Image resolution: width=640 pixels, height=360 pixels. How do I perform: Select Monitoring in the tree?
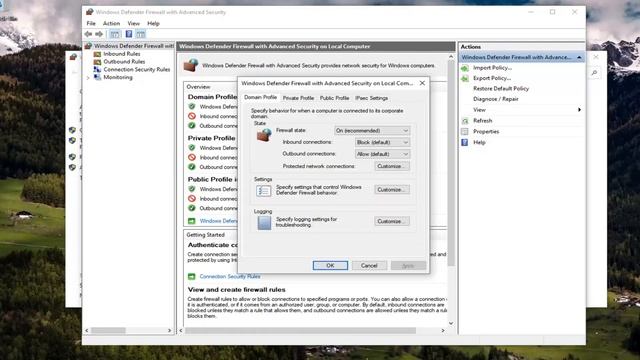click(118, 77)
